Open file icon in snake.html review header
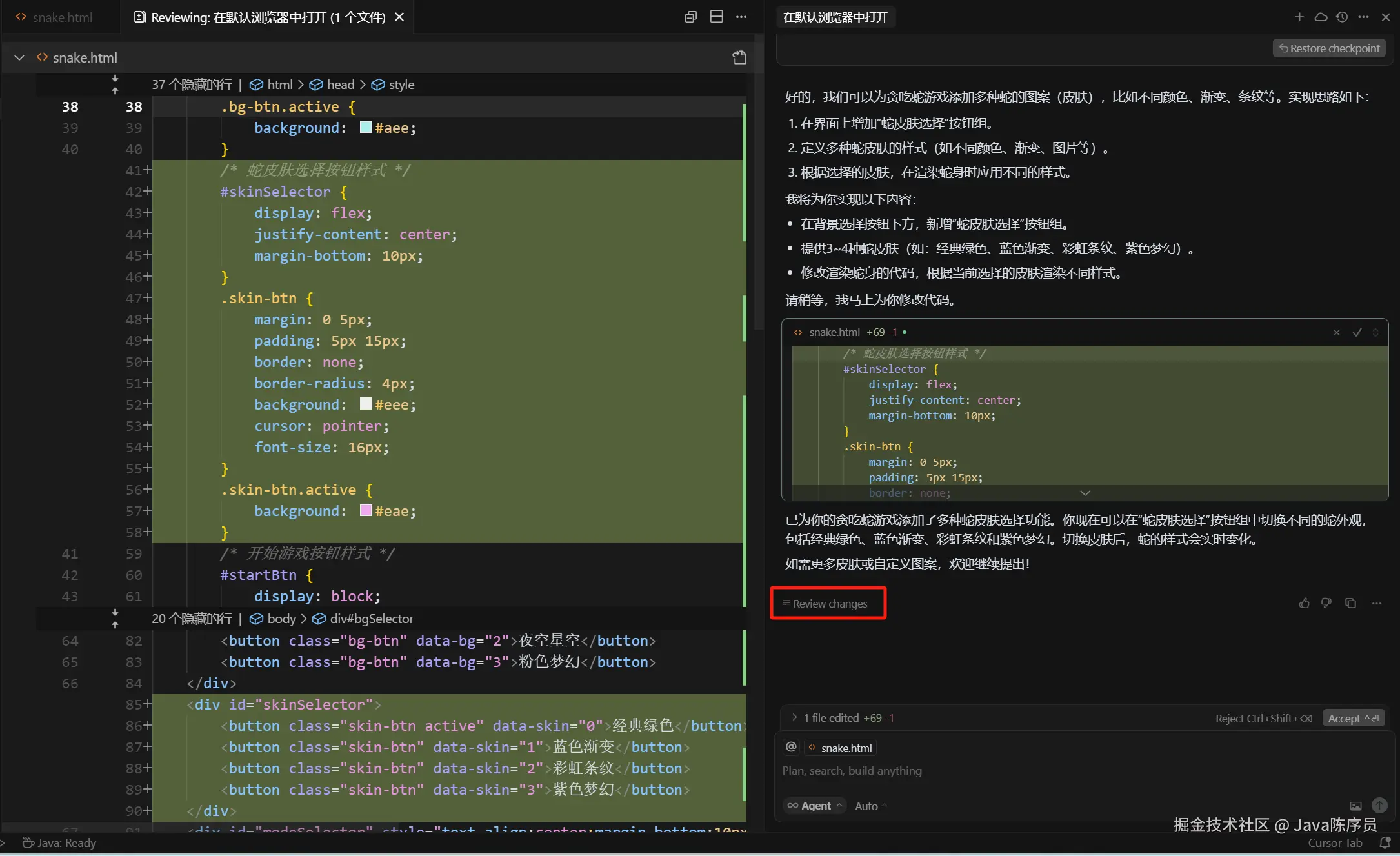The width and height of the screenshot is (1400, 856). pyautogui.click(x=739, y=57)
